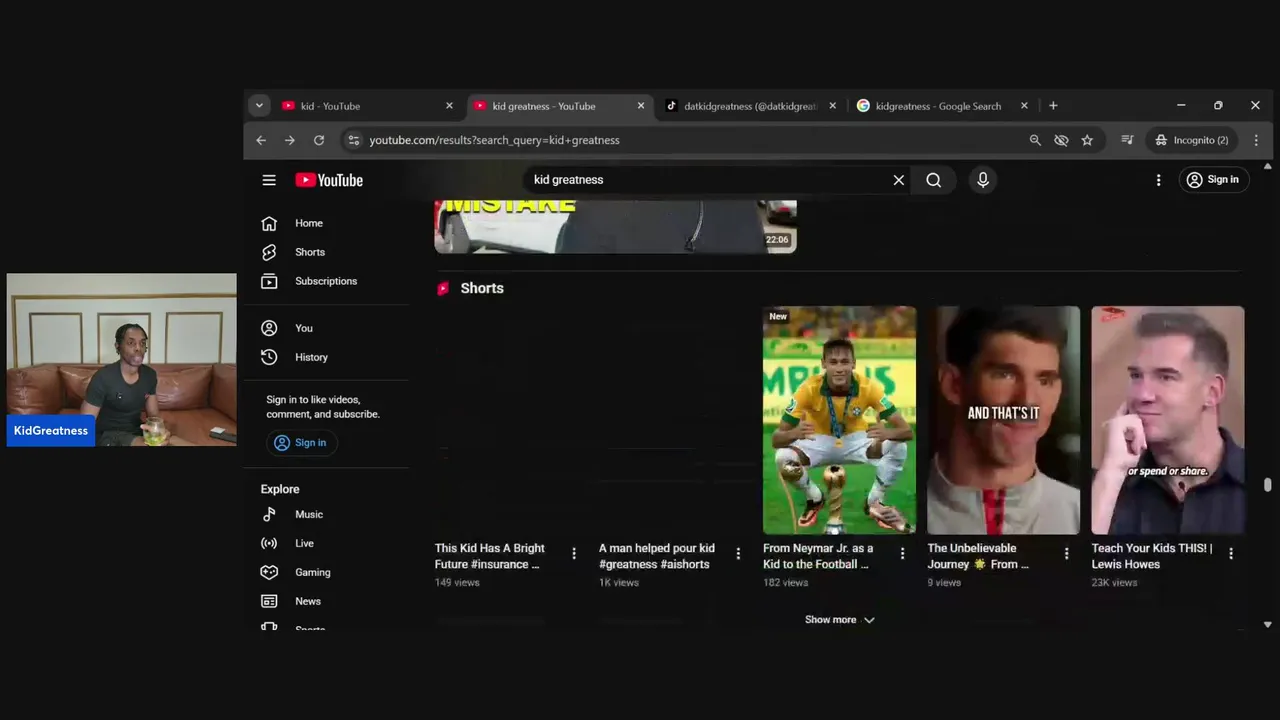Open media control icon in toolbar

pyautogui.click(x=1127, y=141)
